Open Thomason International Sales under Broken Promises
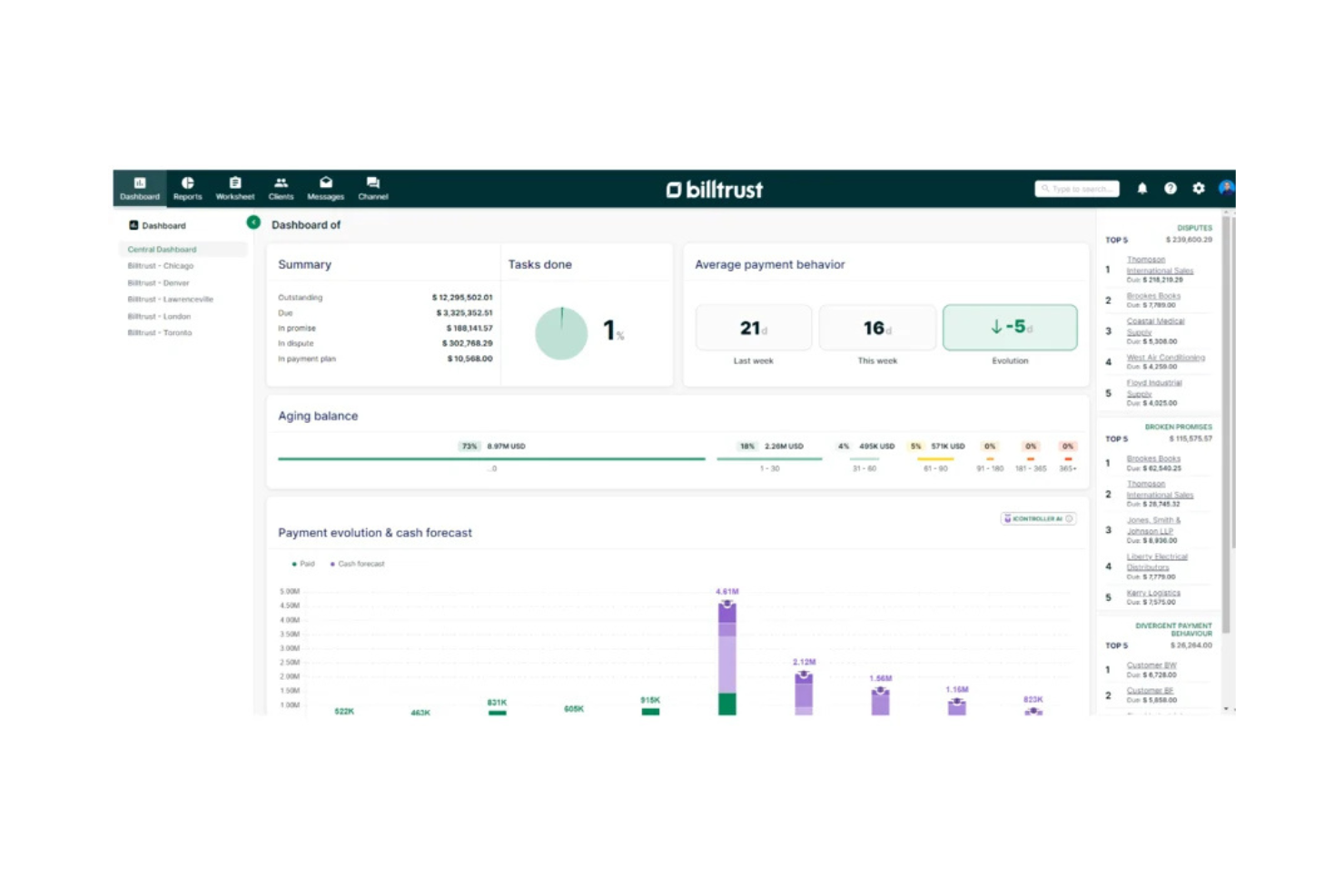The height and width of the screenshot is (896, 1344). [x=1160, y=489]
